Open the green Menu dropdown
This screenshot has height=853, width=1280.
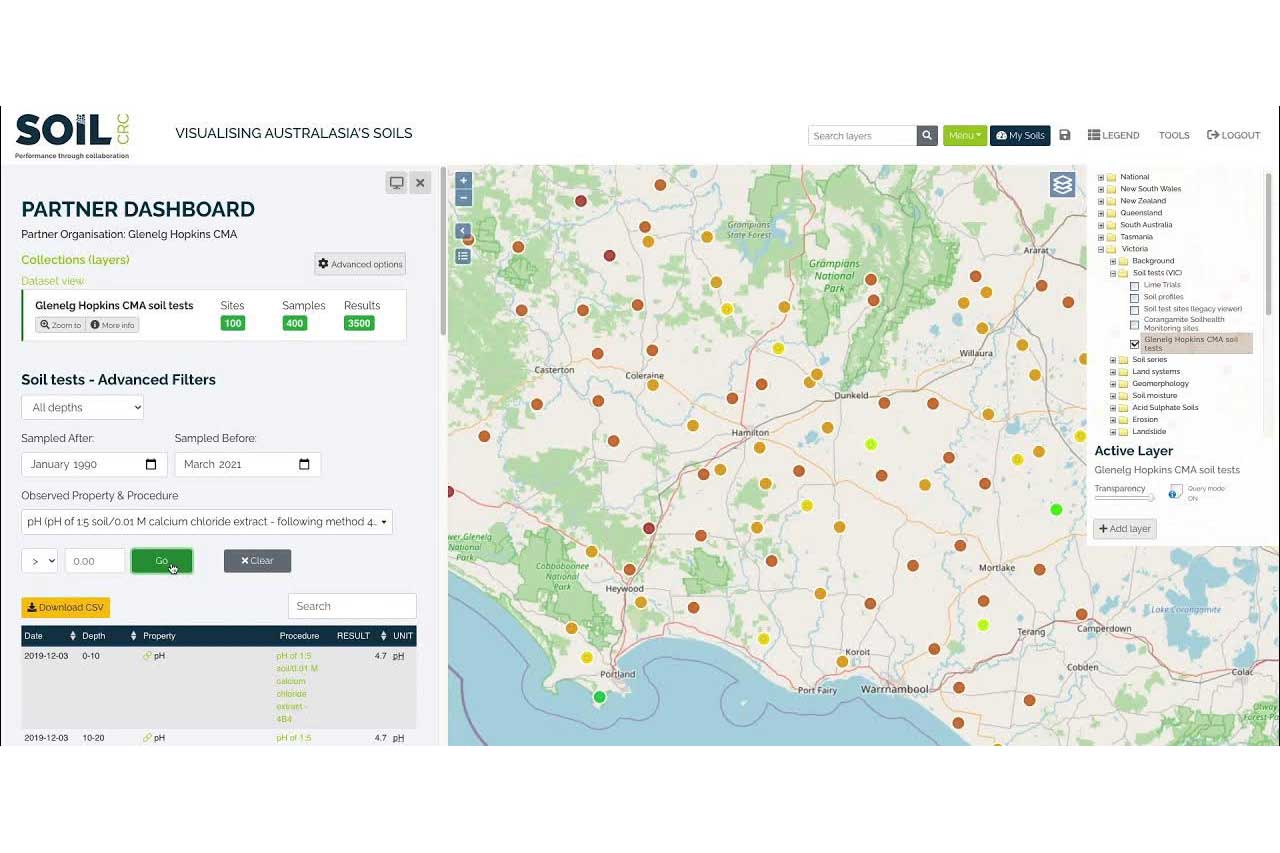[x=964, y=135]
